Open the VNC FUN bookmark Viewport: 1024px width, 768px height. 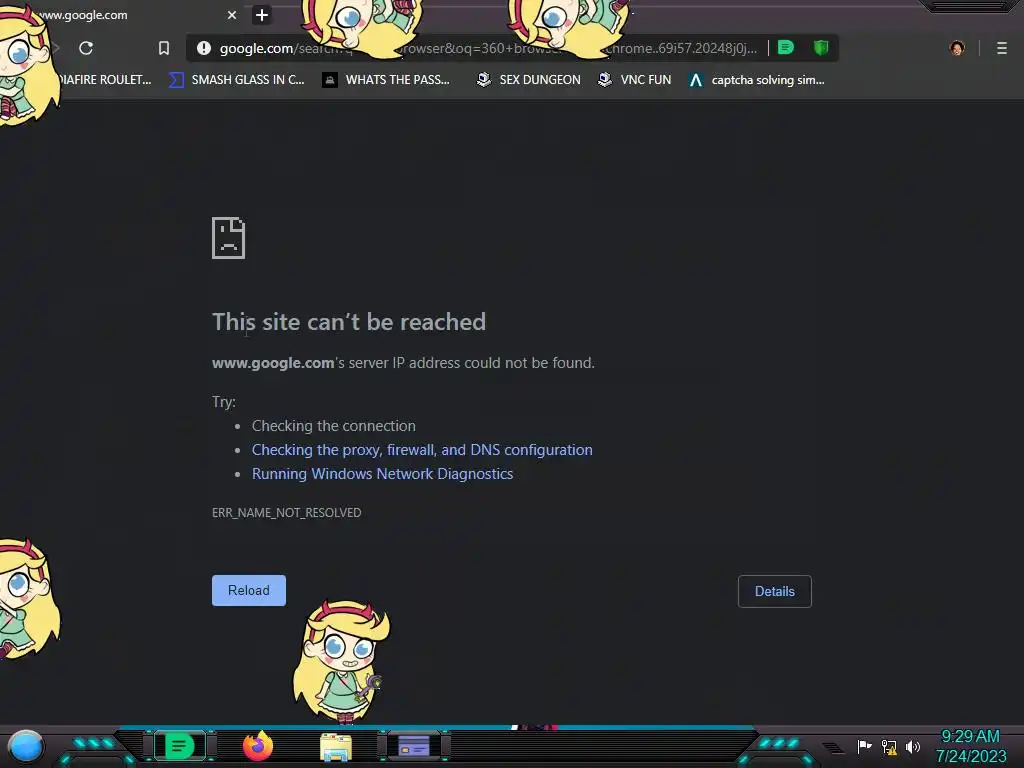(634, 80)
